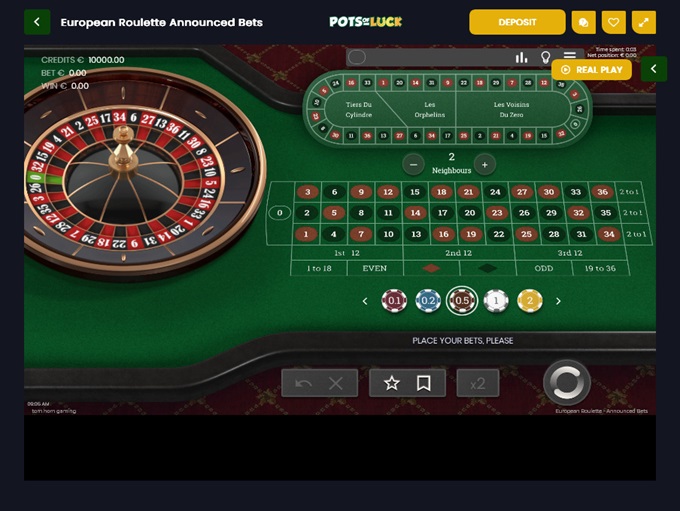Click the Real Play button

[x=592, y=69]
